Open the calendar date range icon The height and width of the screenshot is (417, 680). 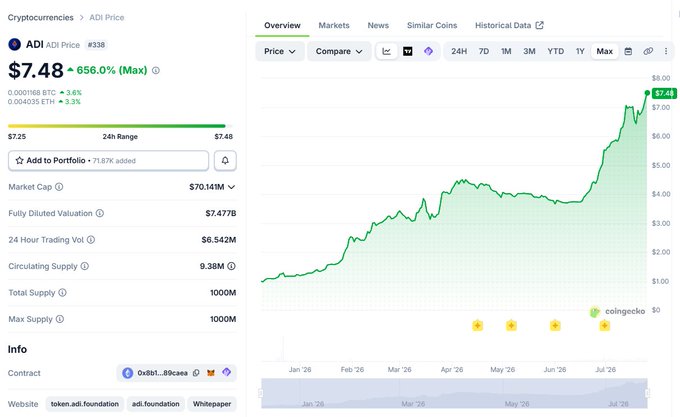click(x=628, y=51)
